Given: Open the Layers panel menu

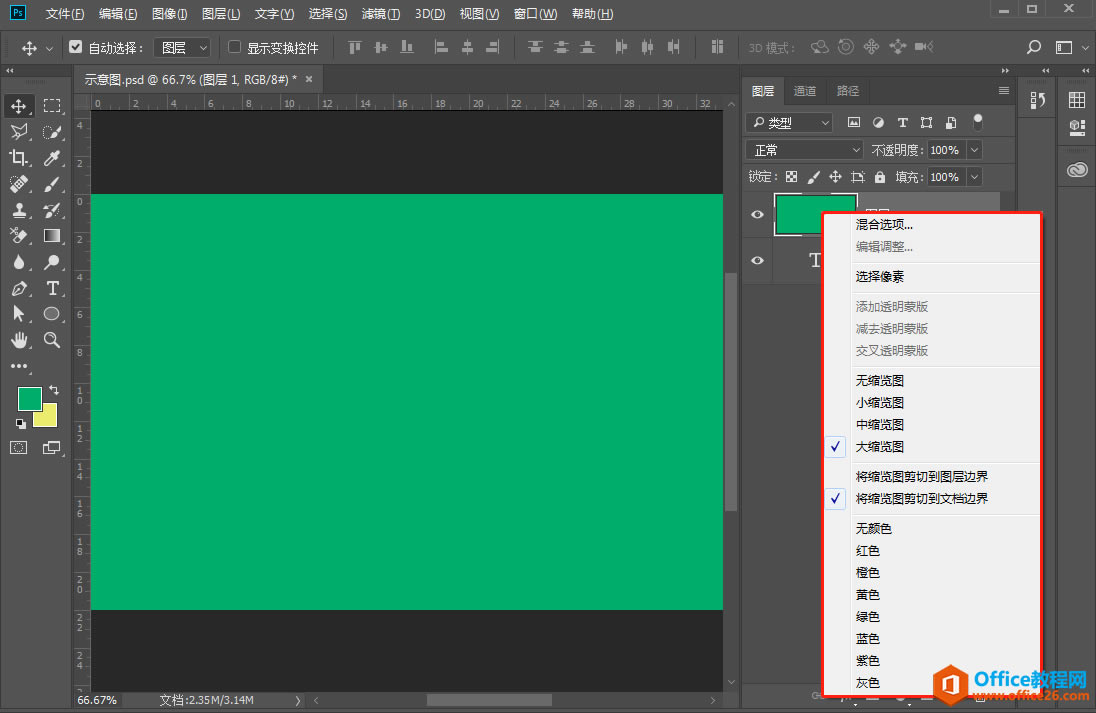Looking at the screenshot, I should [x=1004, y=91].
